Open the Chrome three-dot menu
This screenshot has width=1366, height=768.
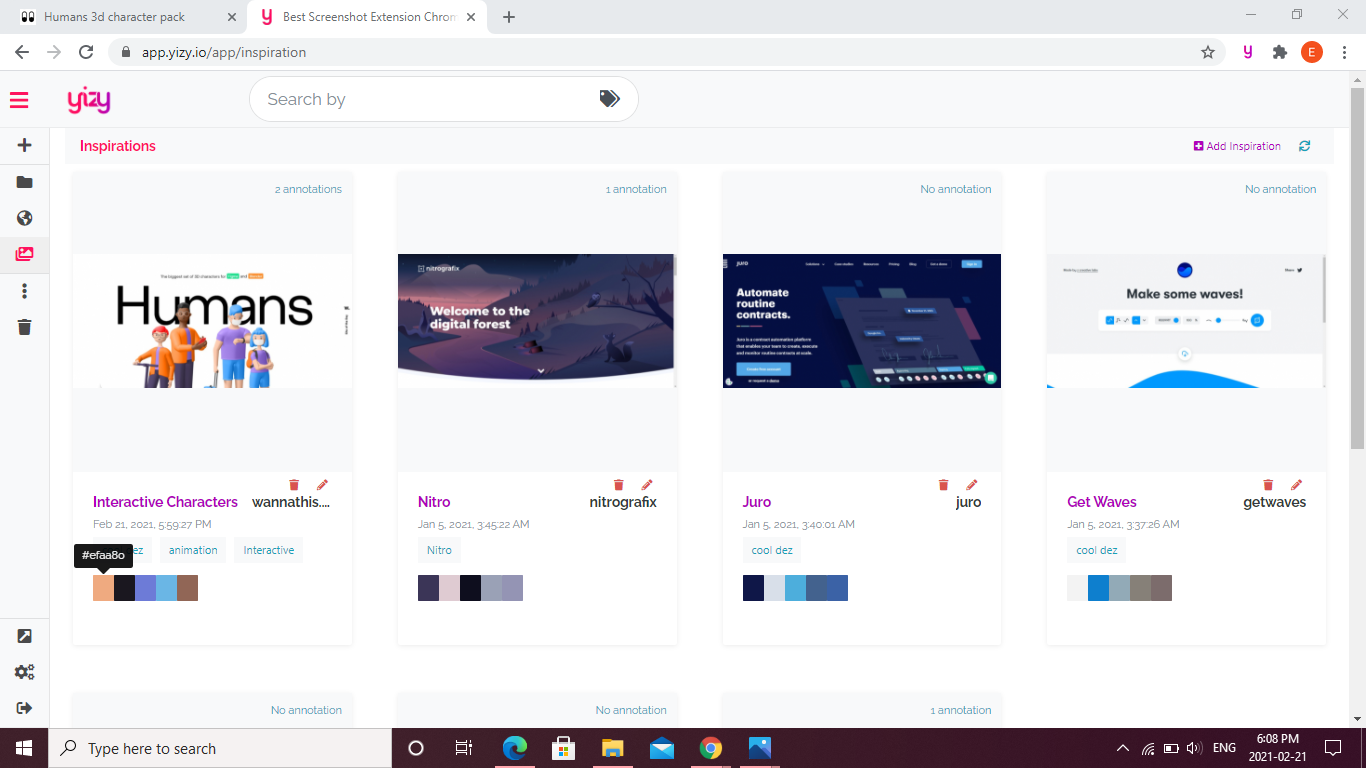point(1344,52)
